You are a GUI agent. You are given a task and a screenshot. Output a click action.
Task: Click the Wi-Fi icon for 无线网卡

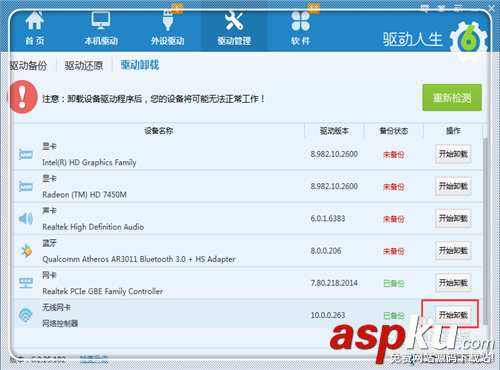(x=26, y=315)
